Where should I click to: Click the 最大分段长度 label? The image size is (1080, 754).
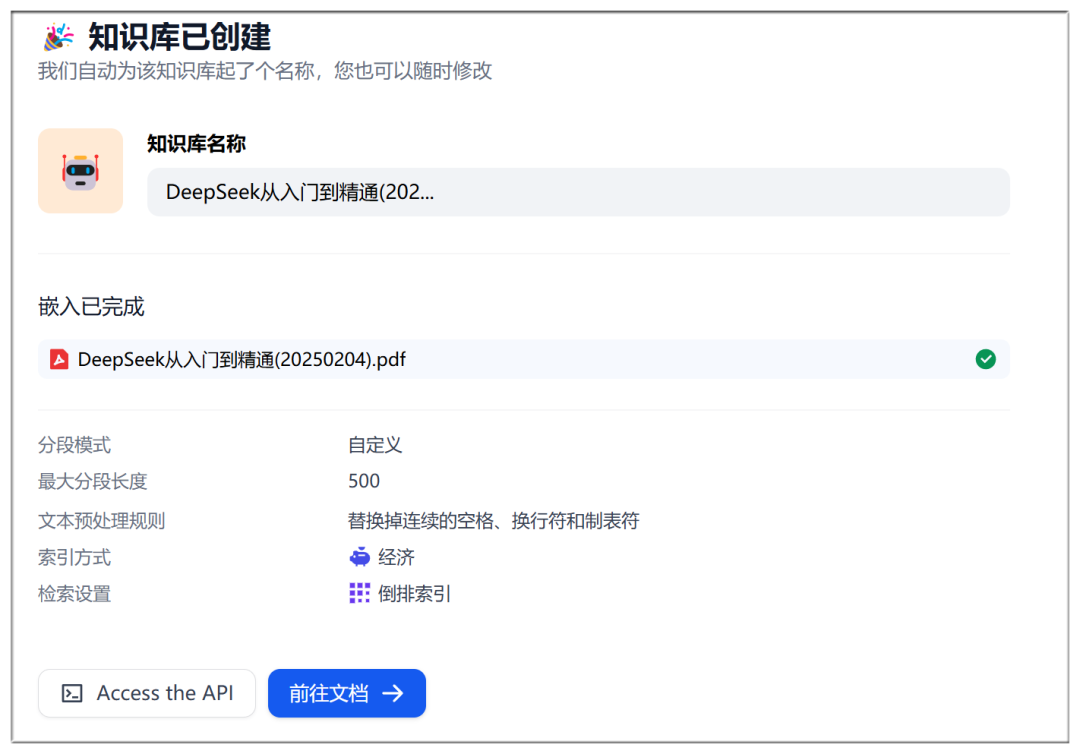(92, 481)
